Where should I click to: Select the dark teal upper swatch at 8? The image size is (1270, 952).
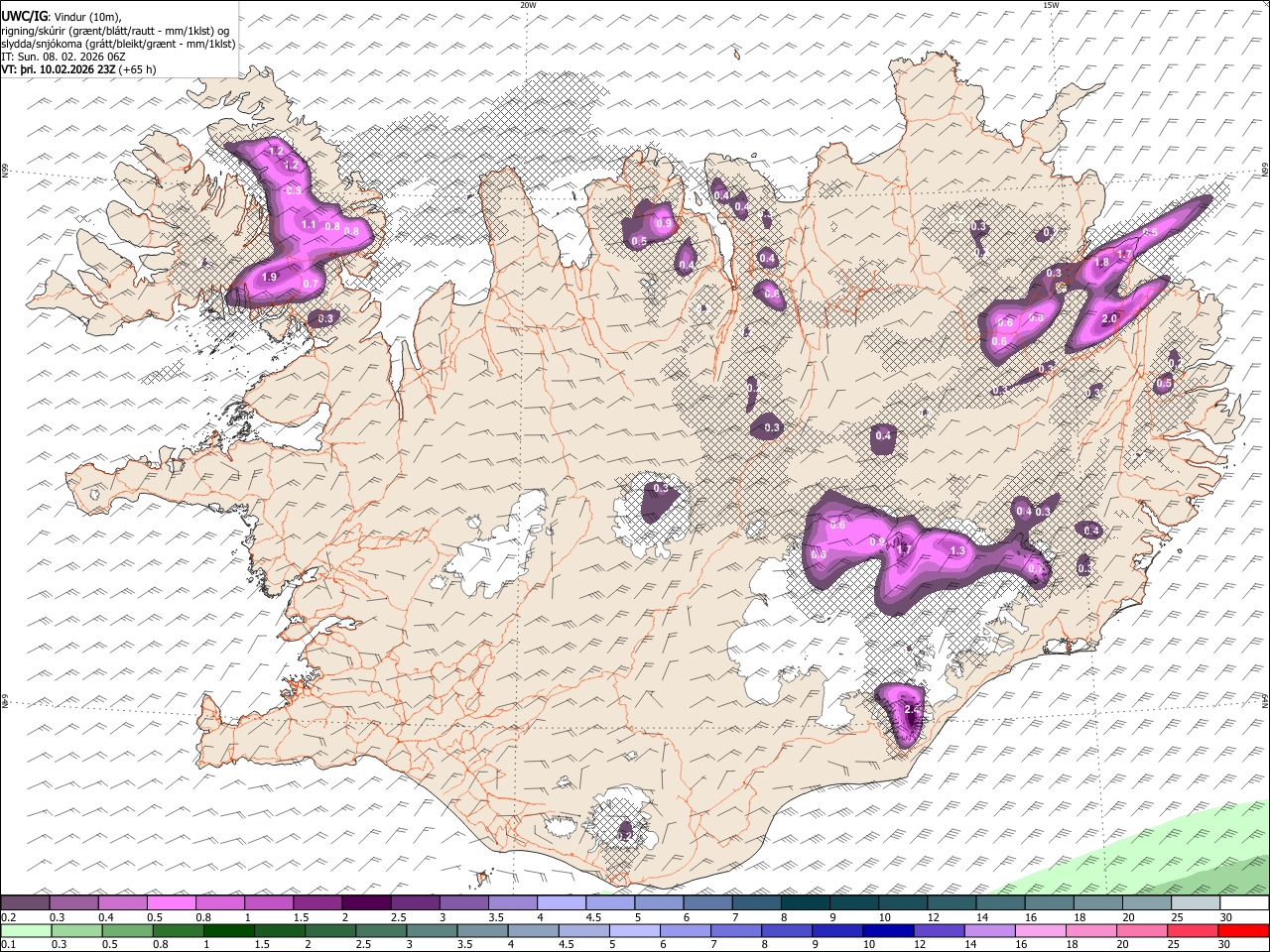tap(804, 902)
